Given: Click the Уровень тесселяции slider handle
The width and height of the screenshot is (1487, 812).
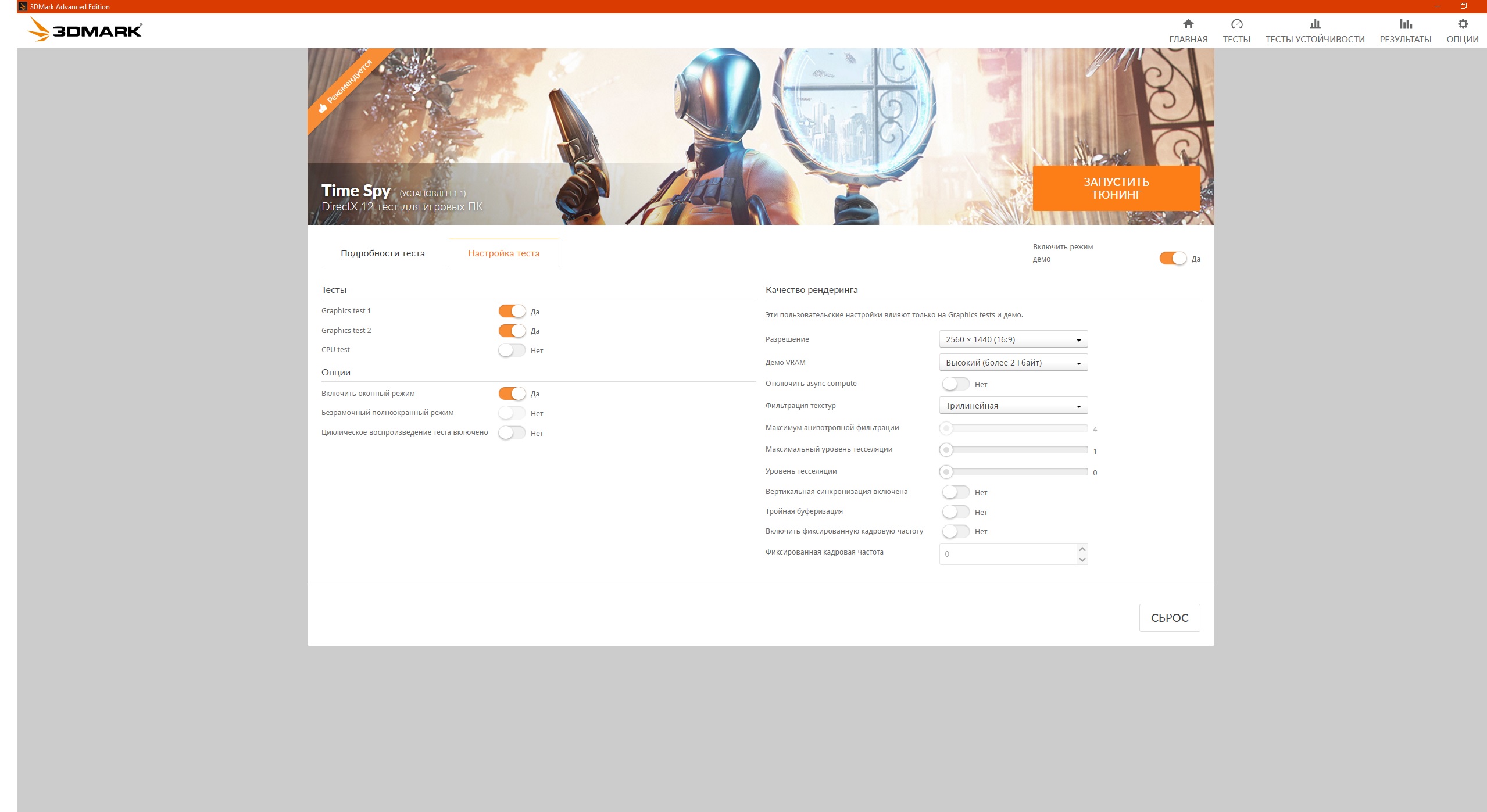Looking at the screenshot, I should 946,472.
